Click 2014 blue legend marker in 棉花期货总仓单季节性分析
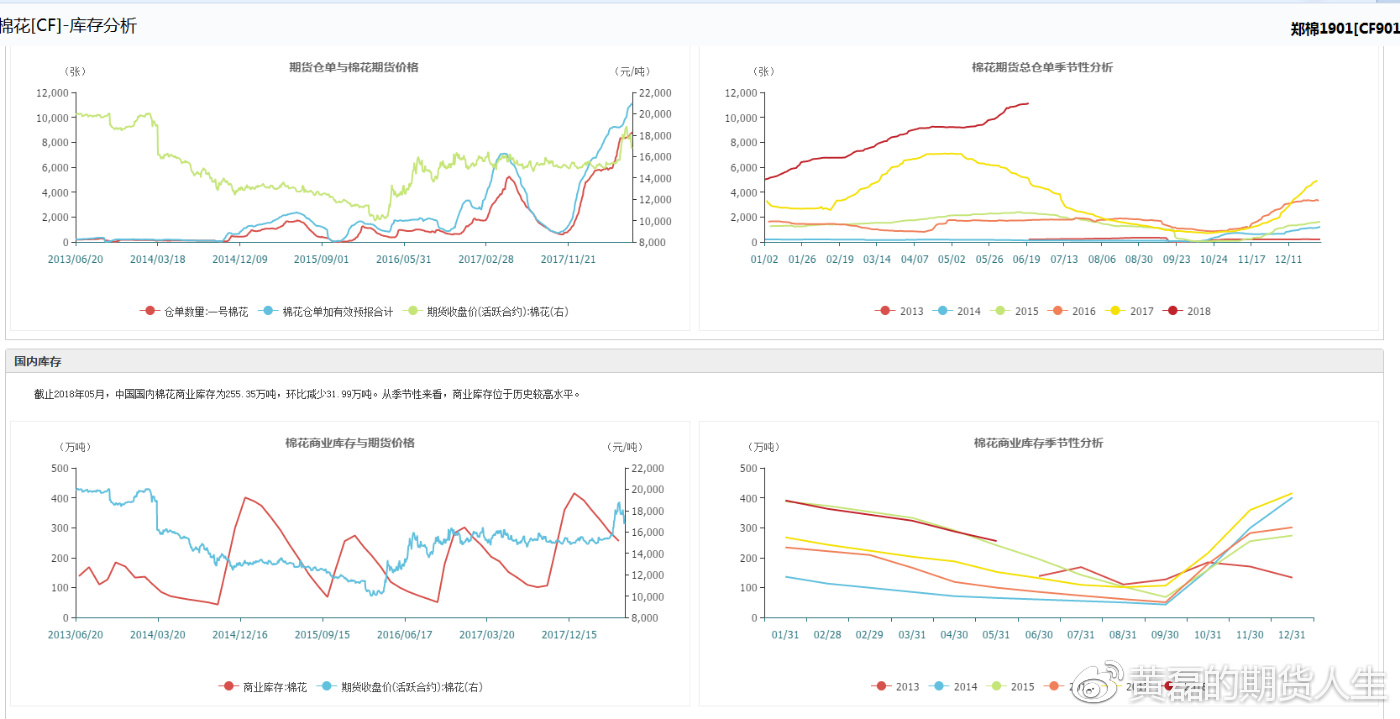Viewport: 1400px width, 719px height. pos(942,311)
